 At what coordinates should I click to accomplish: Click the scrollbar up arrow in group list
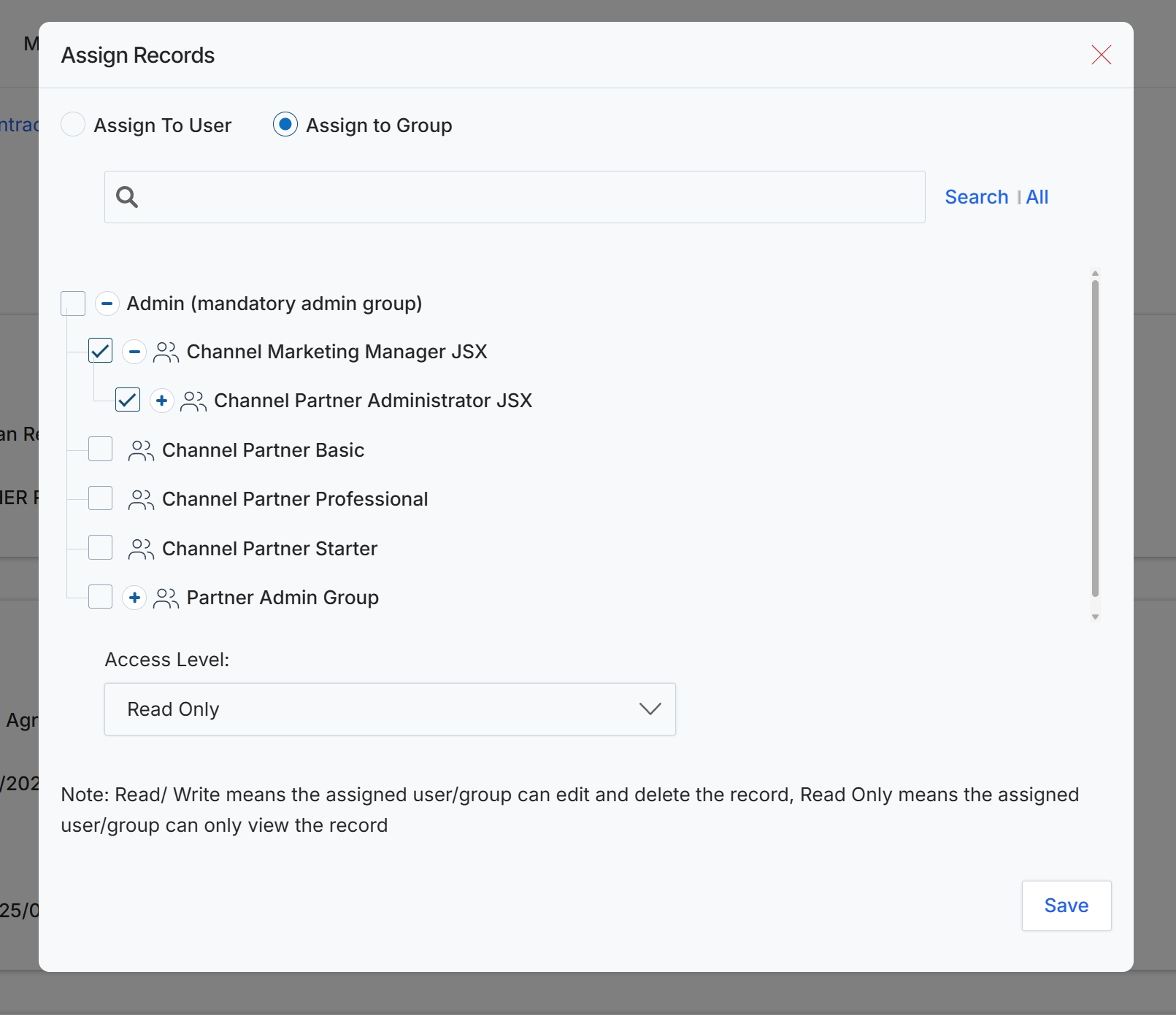[x=1095, y=274]
